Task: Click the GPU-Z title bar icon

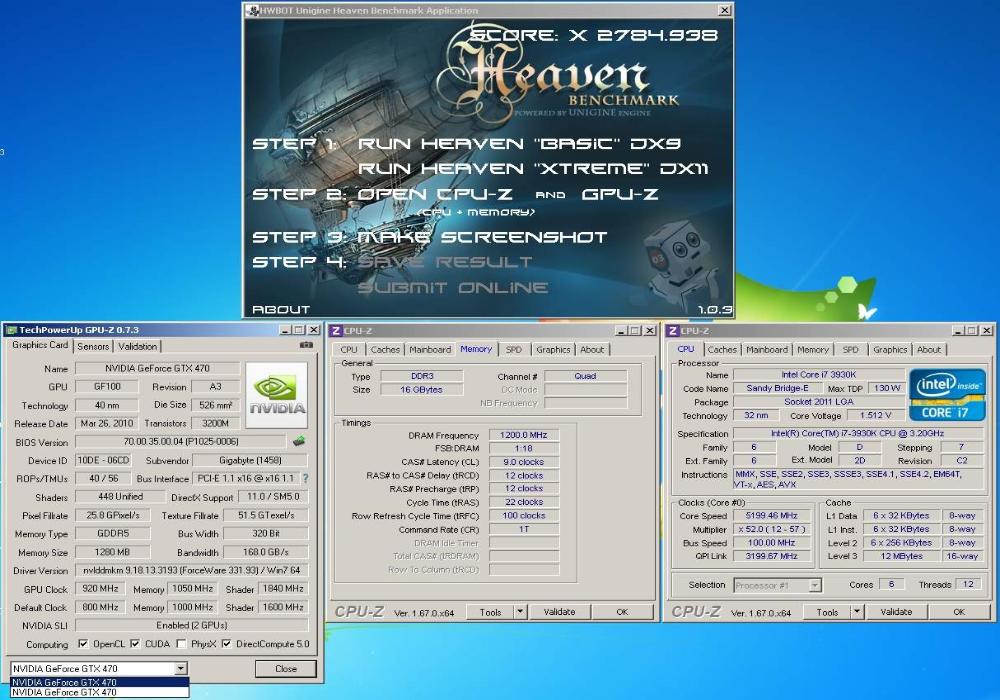Action: pyautogui.click(x=11, y=330)
